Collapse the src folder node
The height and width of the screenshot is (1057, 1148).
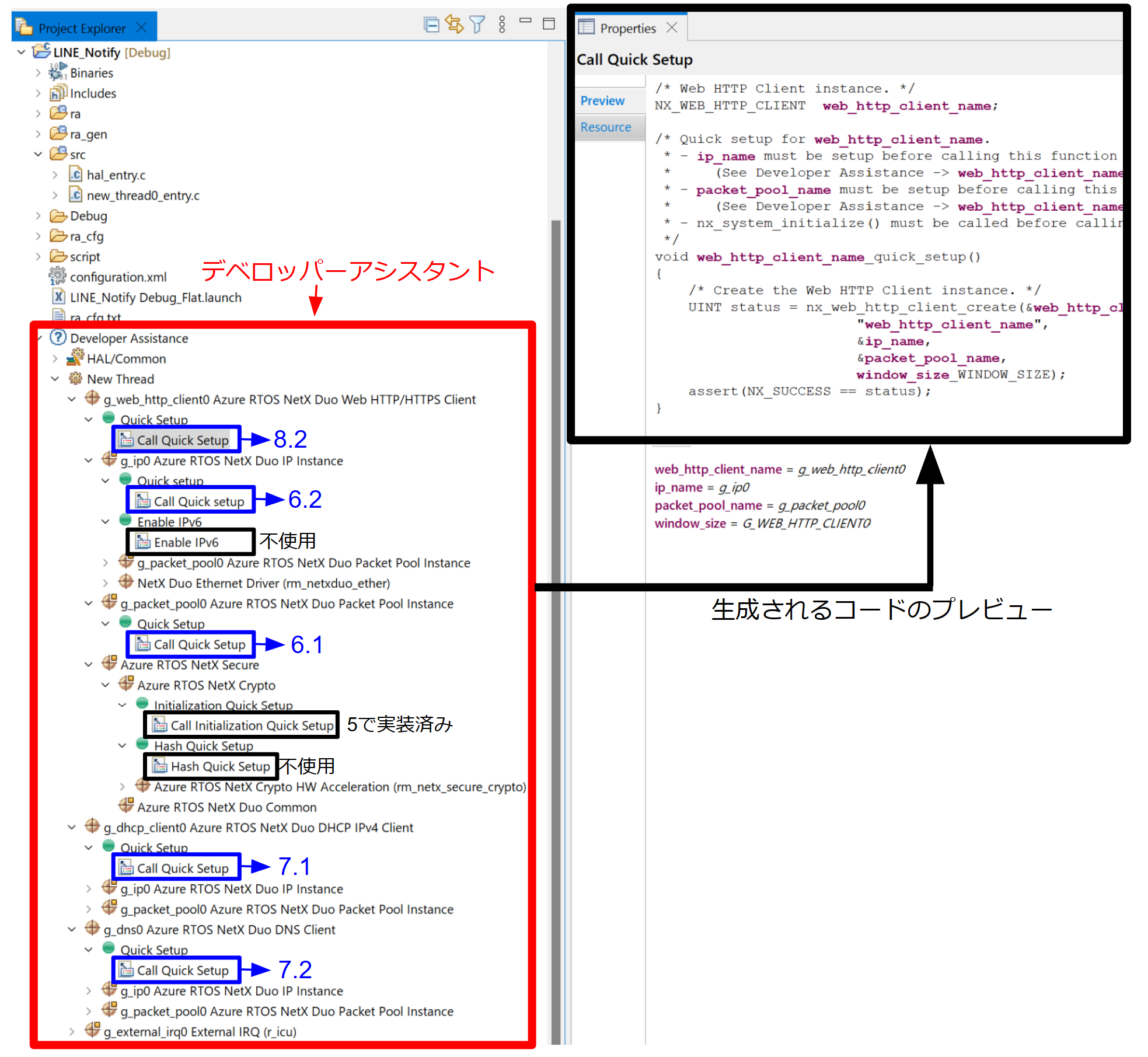(38, 154)
